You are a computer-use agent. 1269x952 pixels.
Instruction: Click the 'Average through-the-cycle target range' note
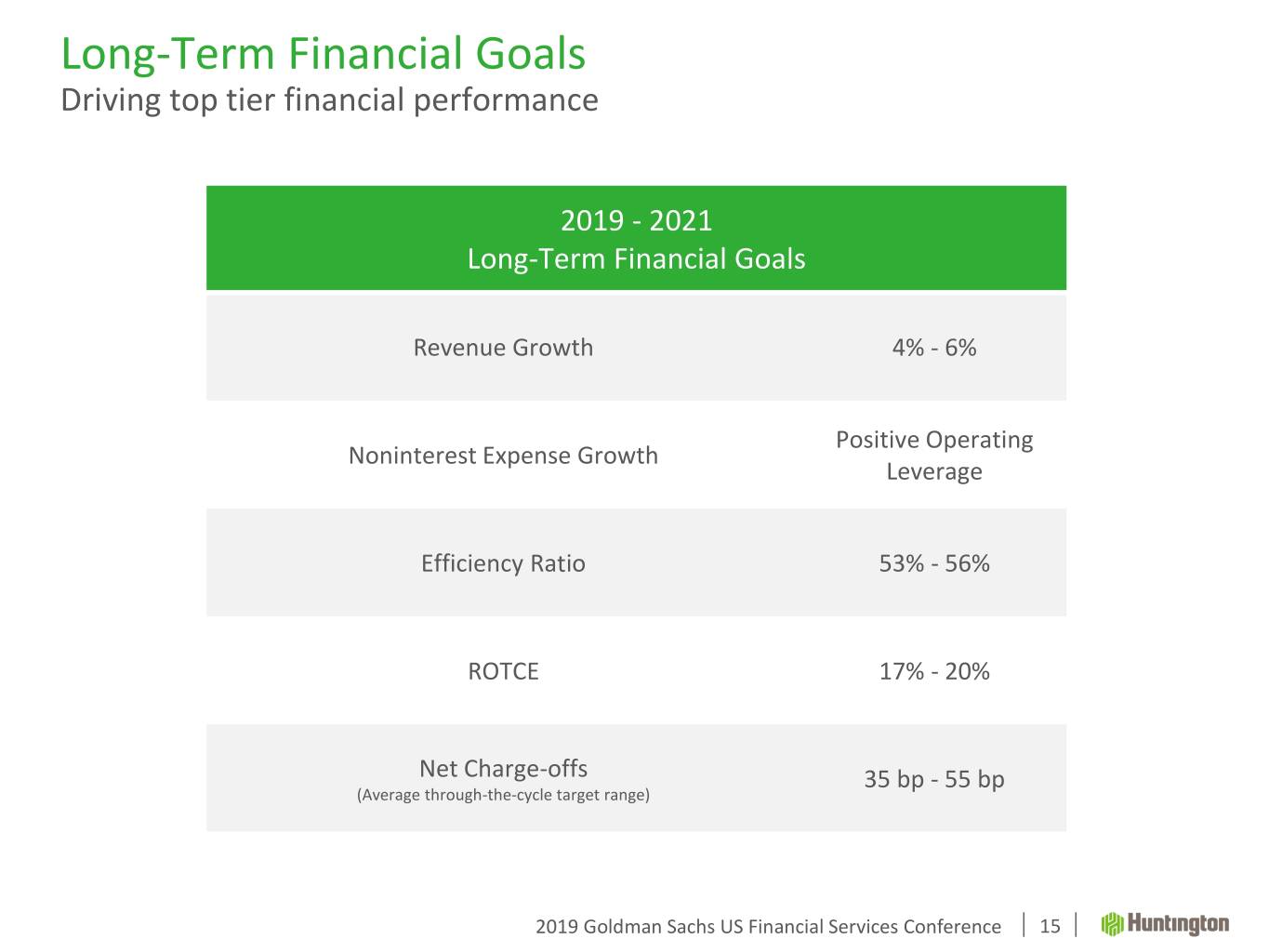click(503, 795)
